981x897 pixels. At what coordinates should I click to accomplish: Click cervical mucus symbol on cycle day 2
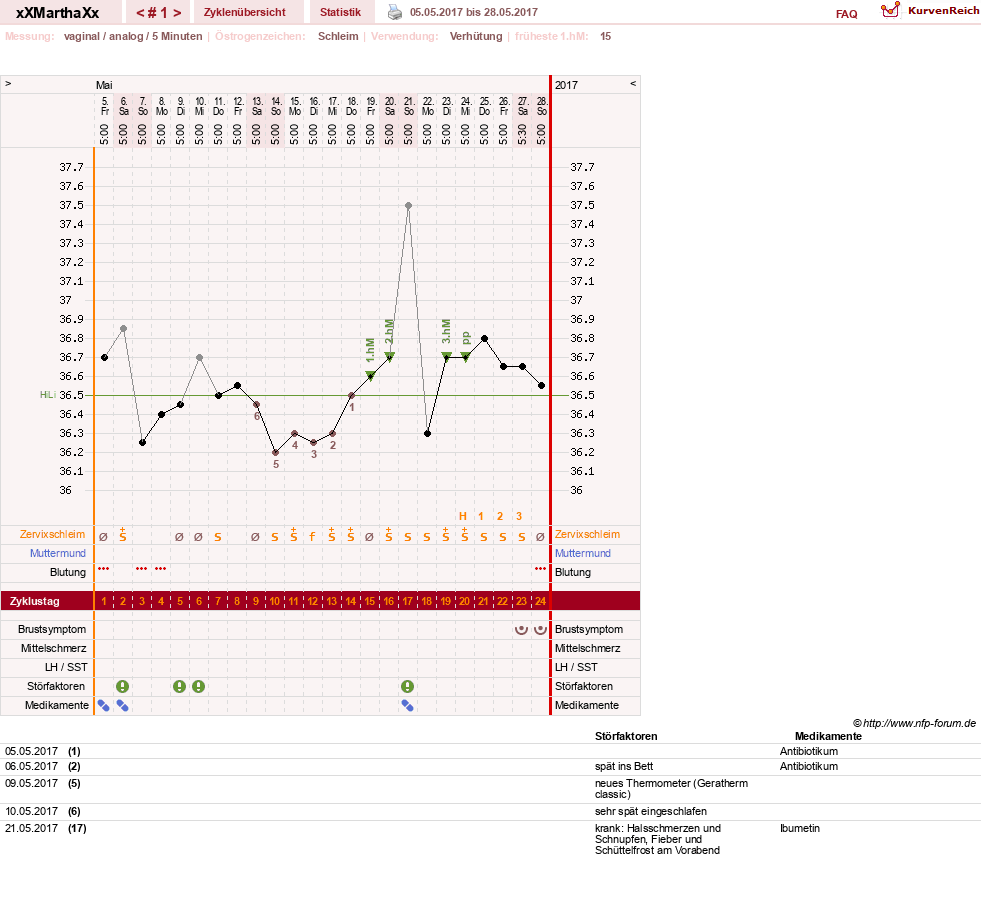[x=123, y=535]
